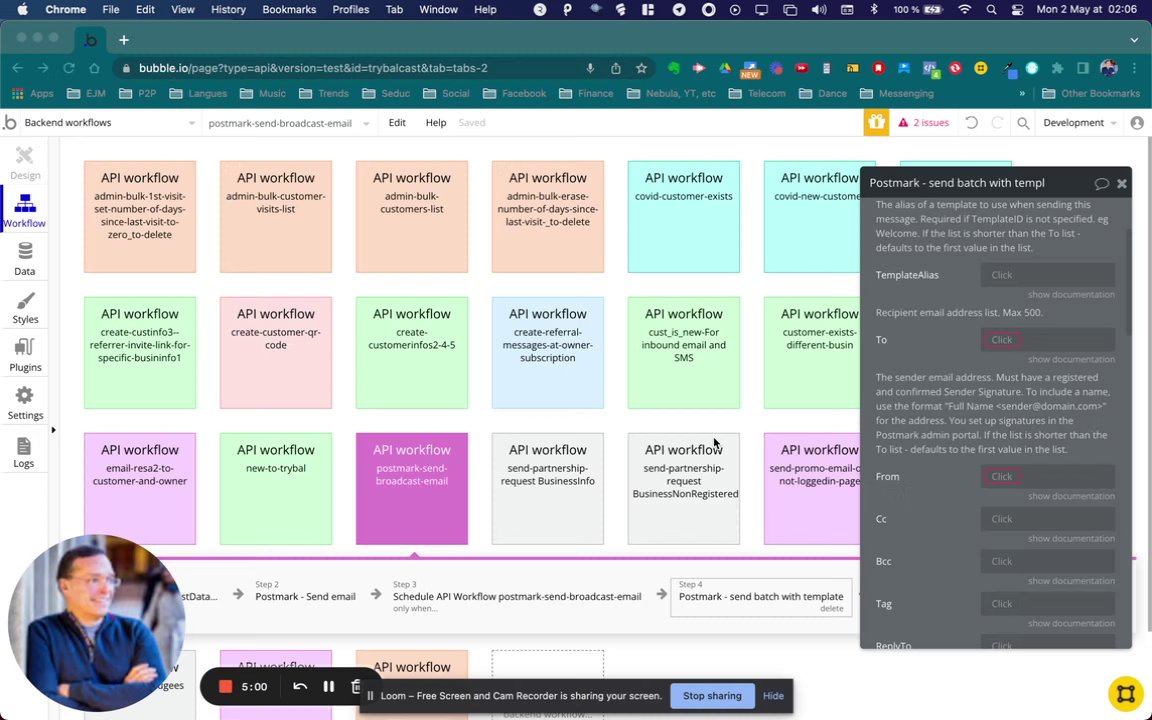Open the Development version dropdown
The width and height of the screenshot is (1152, 720).
pyautogui.click(x=1080, y=123)
